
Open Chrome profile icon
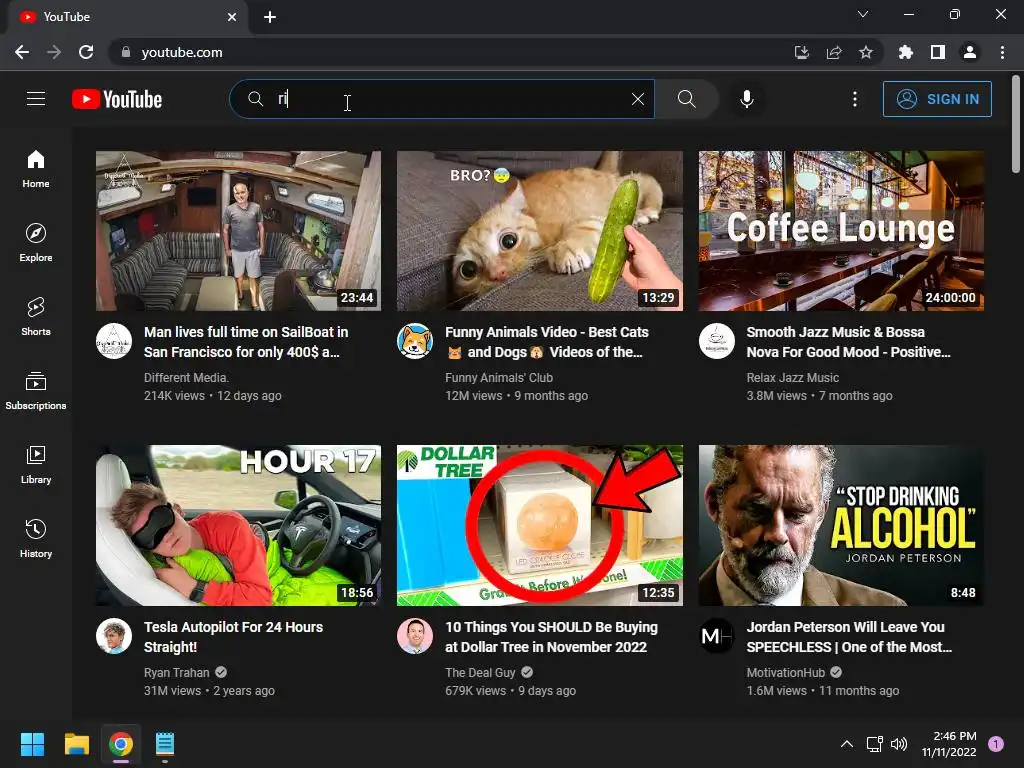pyautogui.click(x=970, y=52)
